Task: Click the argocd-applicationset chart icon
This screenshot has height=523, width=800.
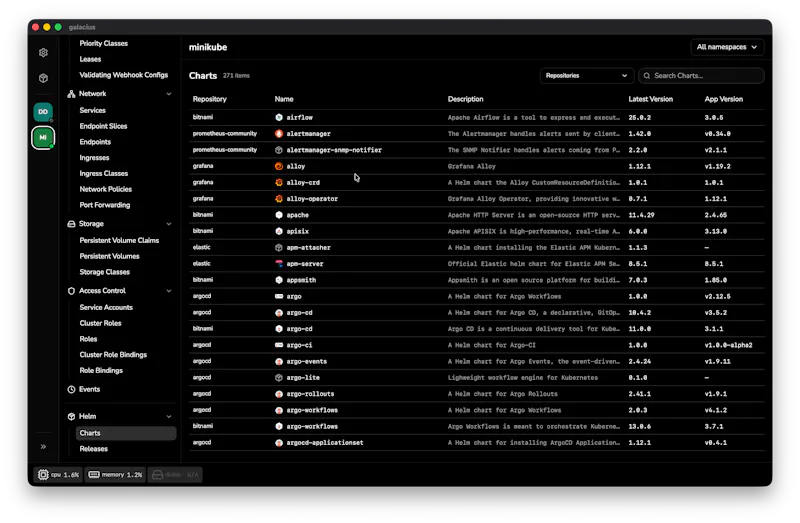Action: tap(279, 442)
